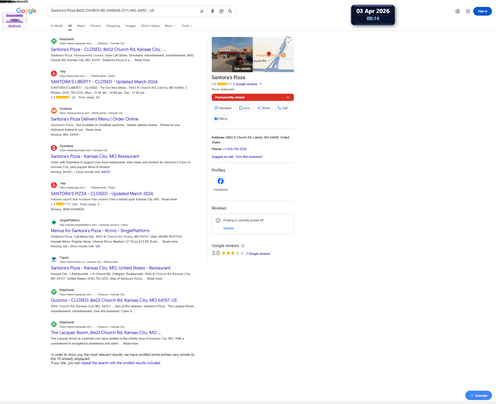This screenshot has width=500, height=404.
Task: Switch to the Maps tab
Action: [81, 26]
